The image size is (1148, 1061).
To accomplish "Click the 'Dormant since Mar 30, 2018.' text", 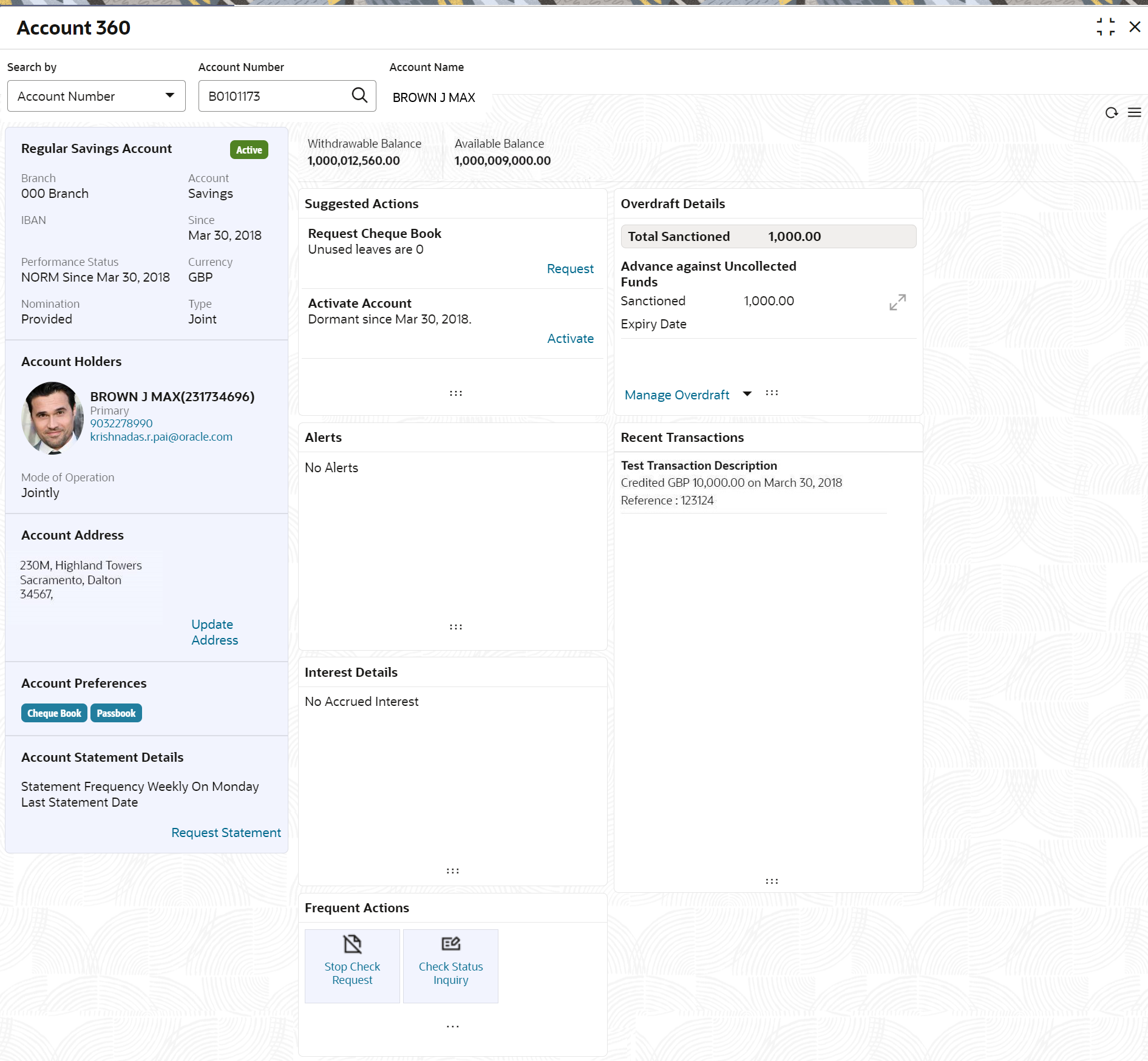I will 389,319.
